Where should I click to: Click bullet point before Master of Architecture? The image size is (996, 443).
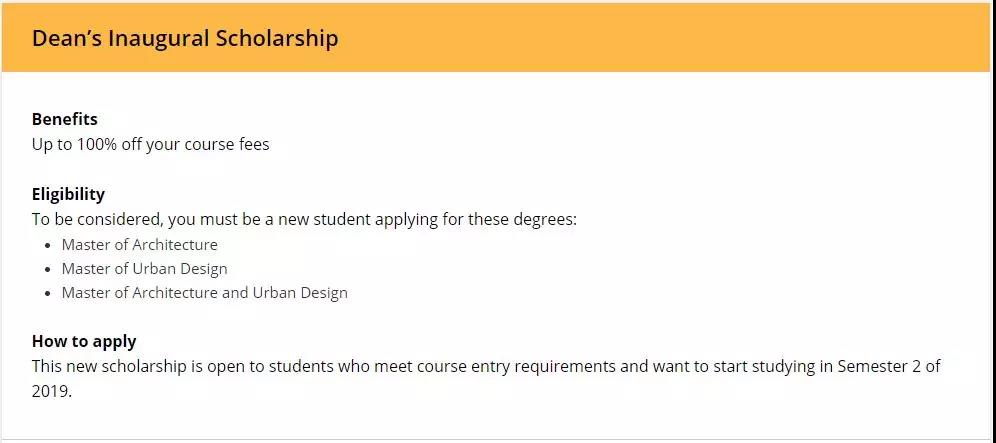click(49, 245)
